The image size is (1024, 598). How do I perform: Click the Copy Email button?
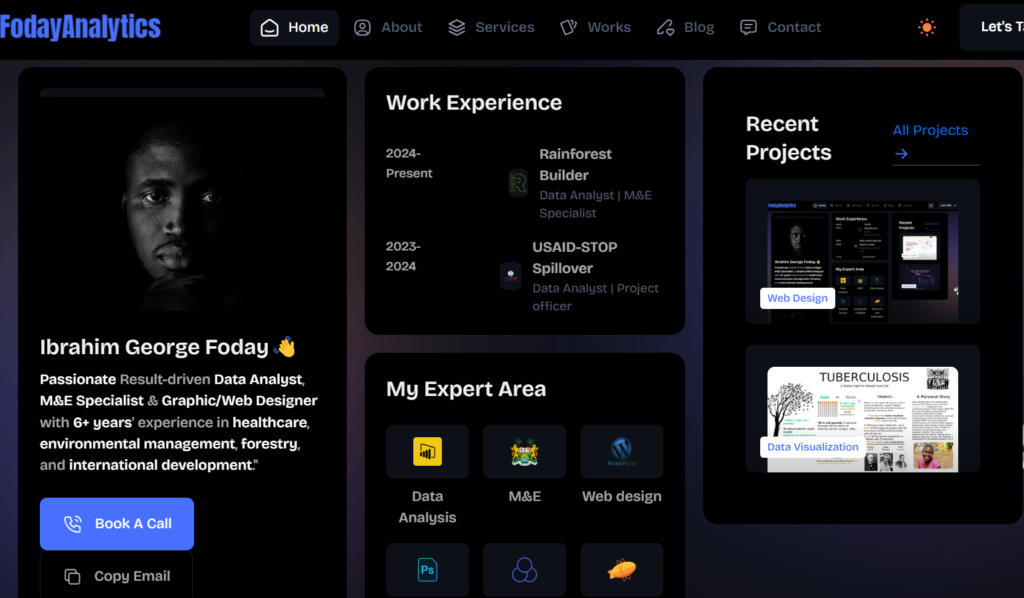click(117, 576)
